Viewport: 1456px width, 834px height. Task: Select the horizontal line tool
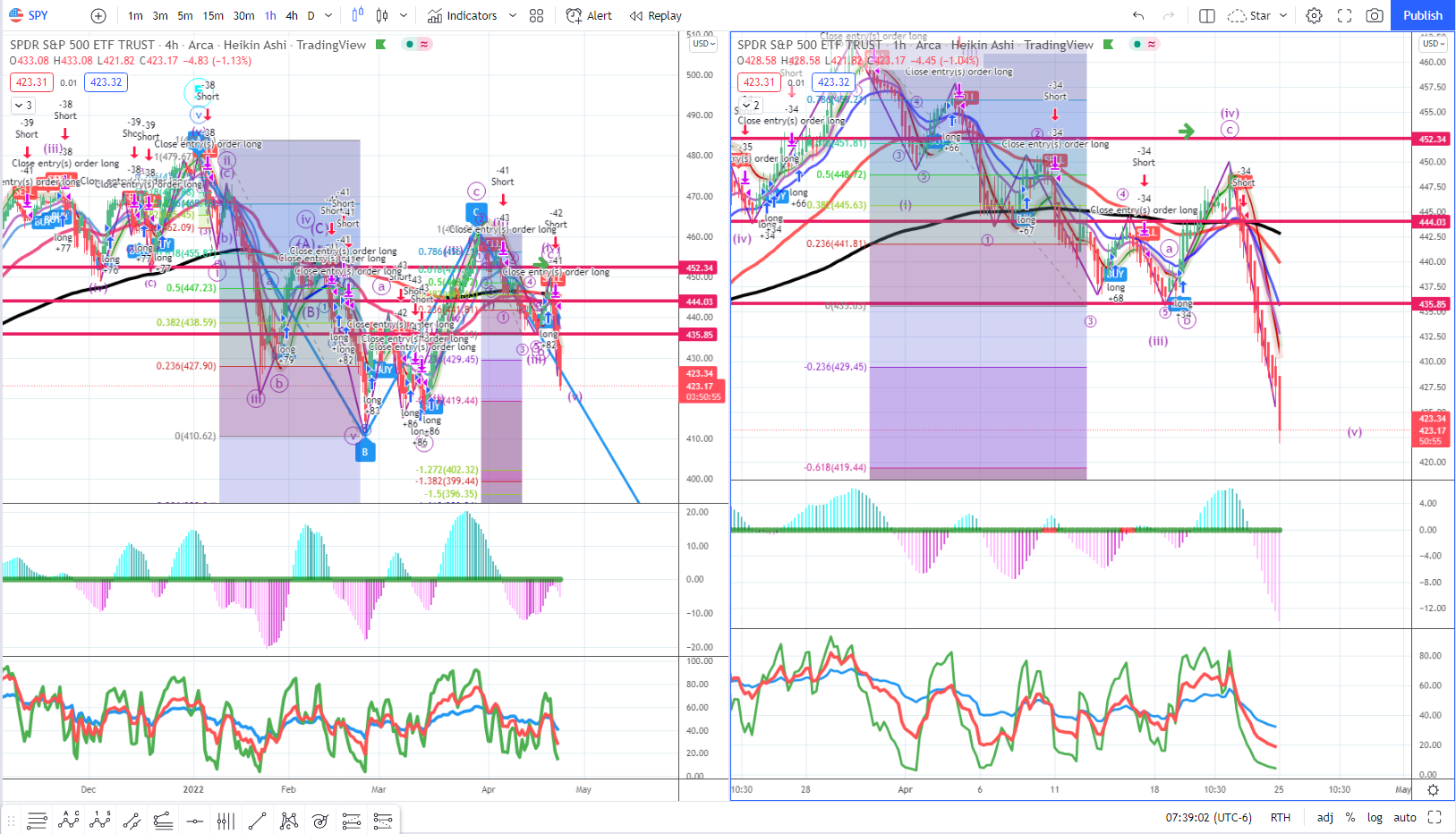(x=194, y=820)
